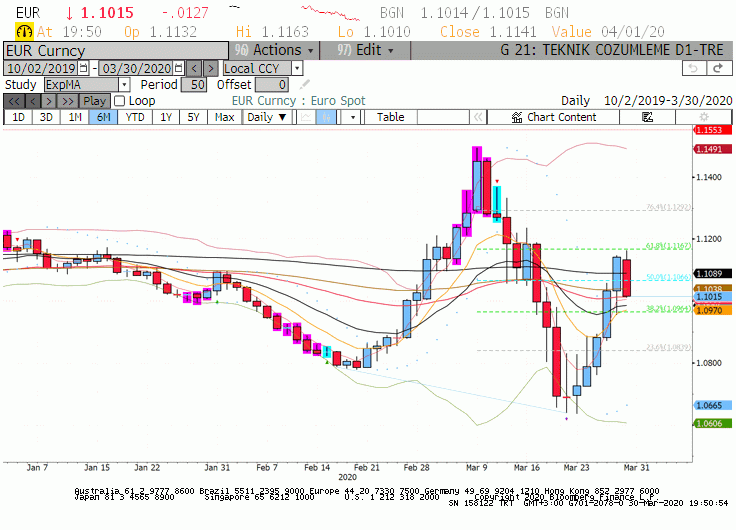736x530 pixels.
Task: Click the green 1.0606 price label
Action: click(x=713, y=423)
